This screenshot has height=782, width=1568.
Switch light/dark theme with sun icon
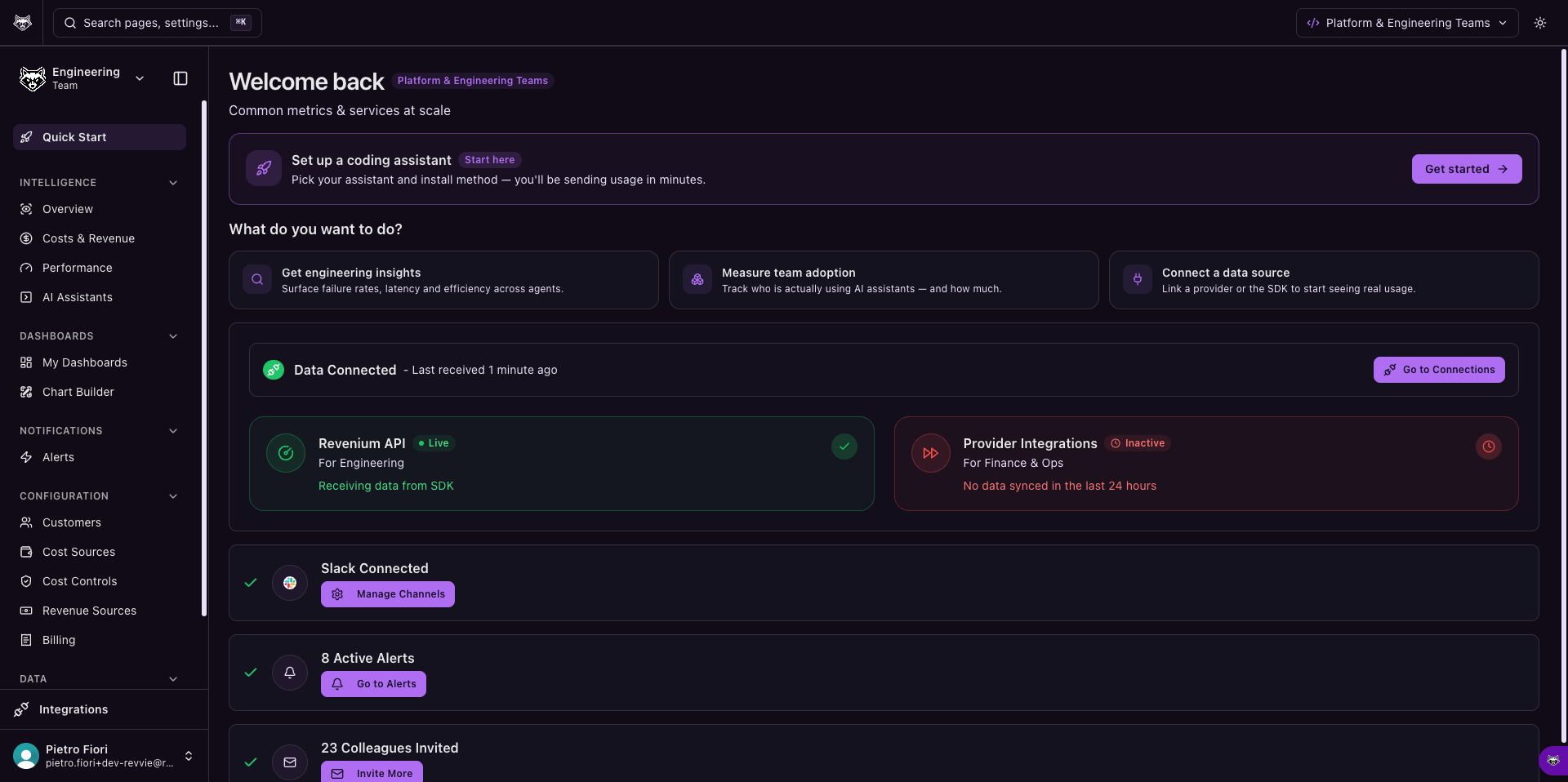click(x=1540, y=23)
